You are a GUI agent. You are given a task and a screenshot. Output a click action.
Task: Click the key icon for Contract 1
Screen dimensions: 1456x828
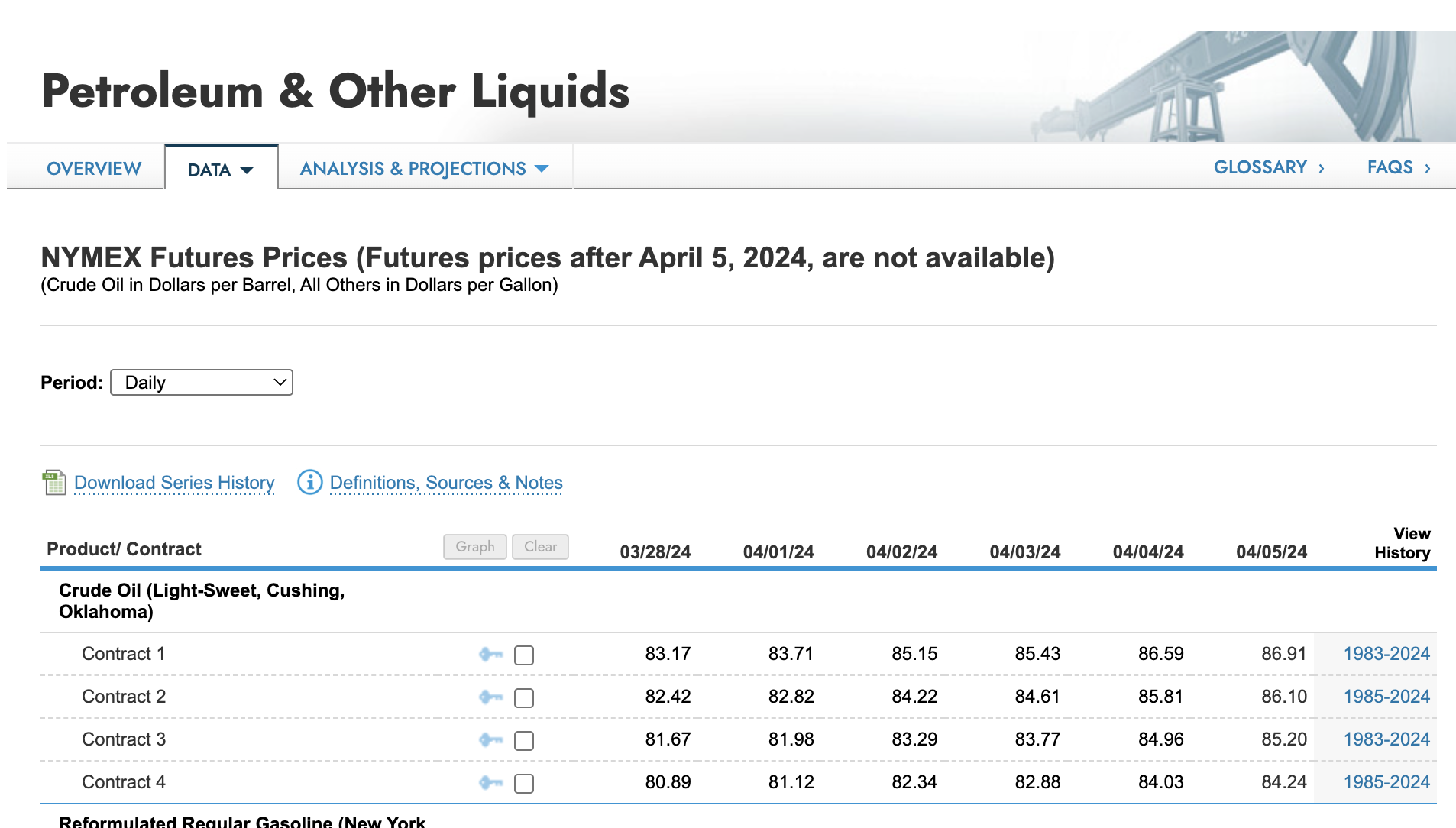click(x=490, y=655)
